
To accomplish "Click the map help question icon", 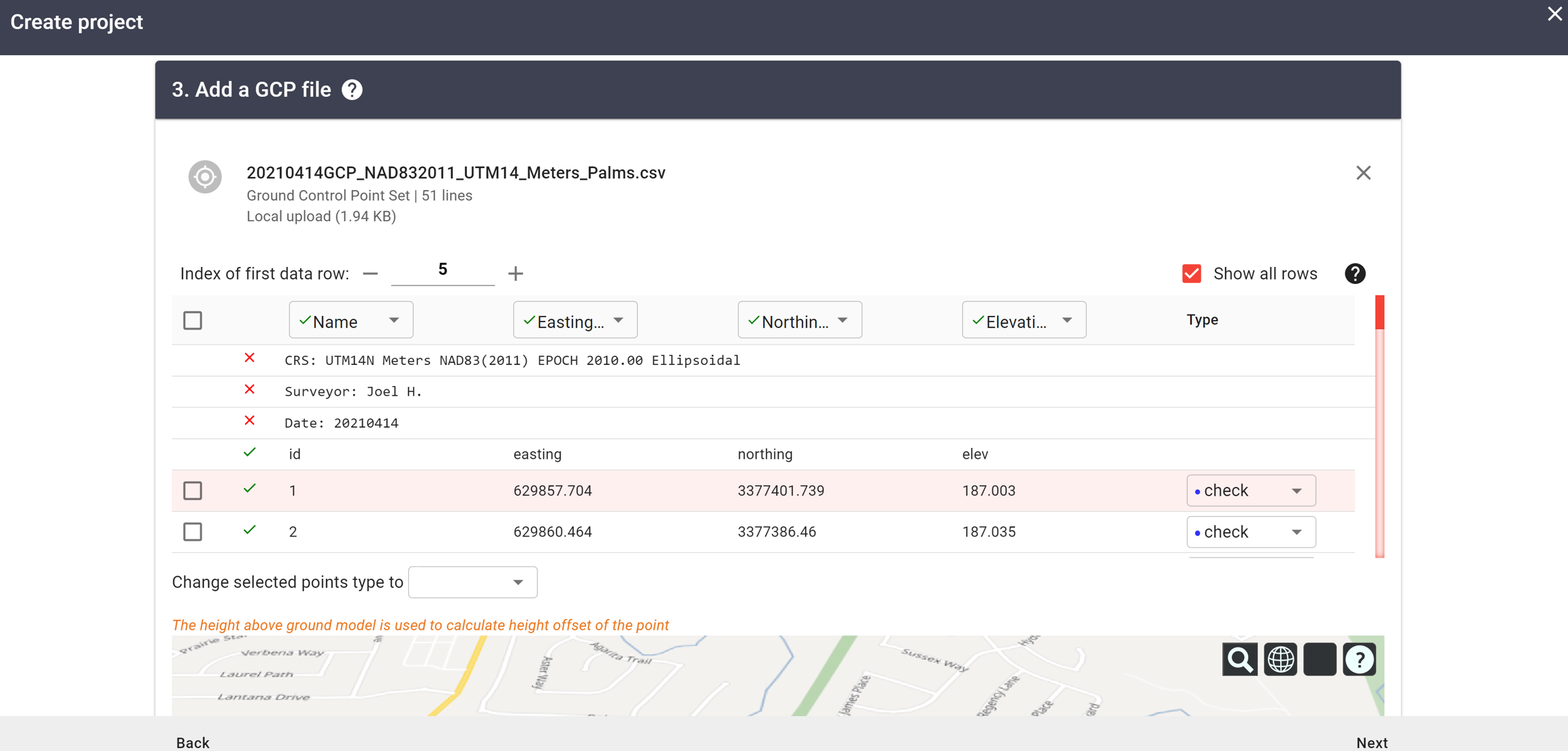I will click(x=1359, y=659).
